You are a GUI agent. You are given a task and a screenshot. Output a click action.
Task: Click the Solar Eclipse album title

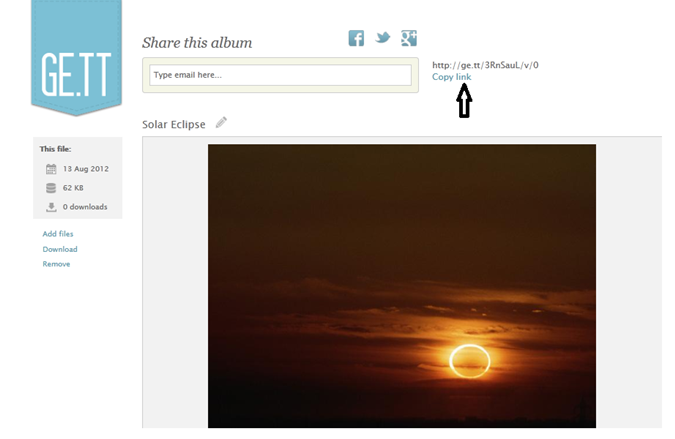(x=173, y=124)
